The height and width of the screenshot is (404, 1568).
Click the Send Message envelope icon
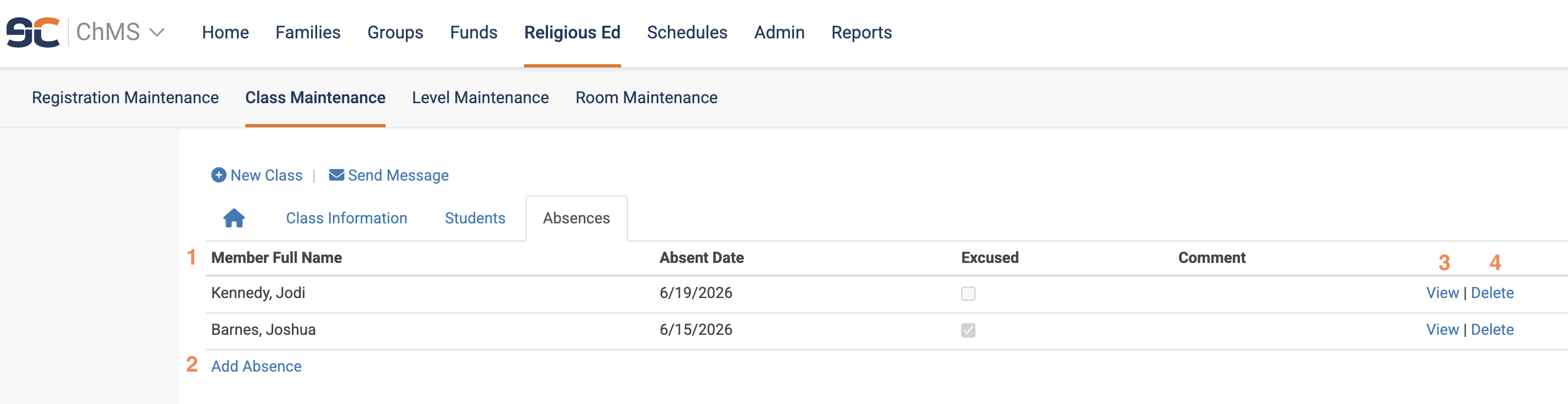coord(336,175)
